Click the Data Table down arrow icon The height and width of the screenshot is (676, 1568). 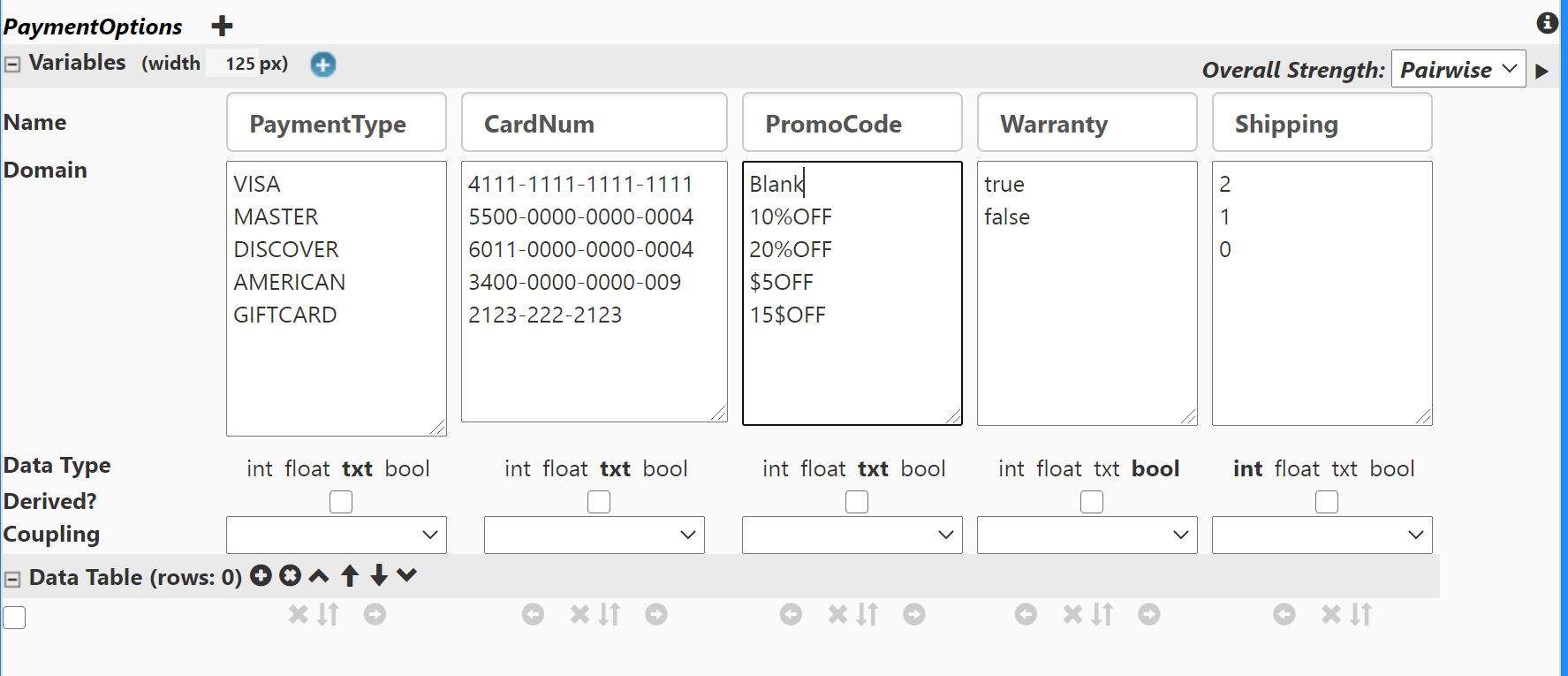click(x=379, y=576)
